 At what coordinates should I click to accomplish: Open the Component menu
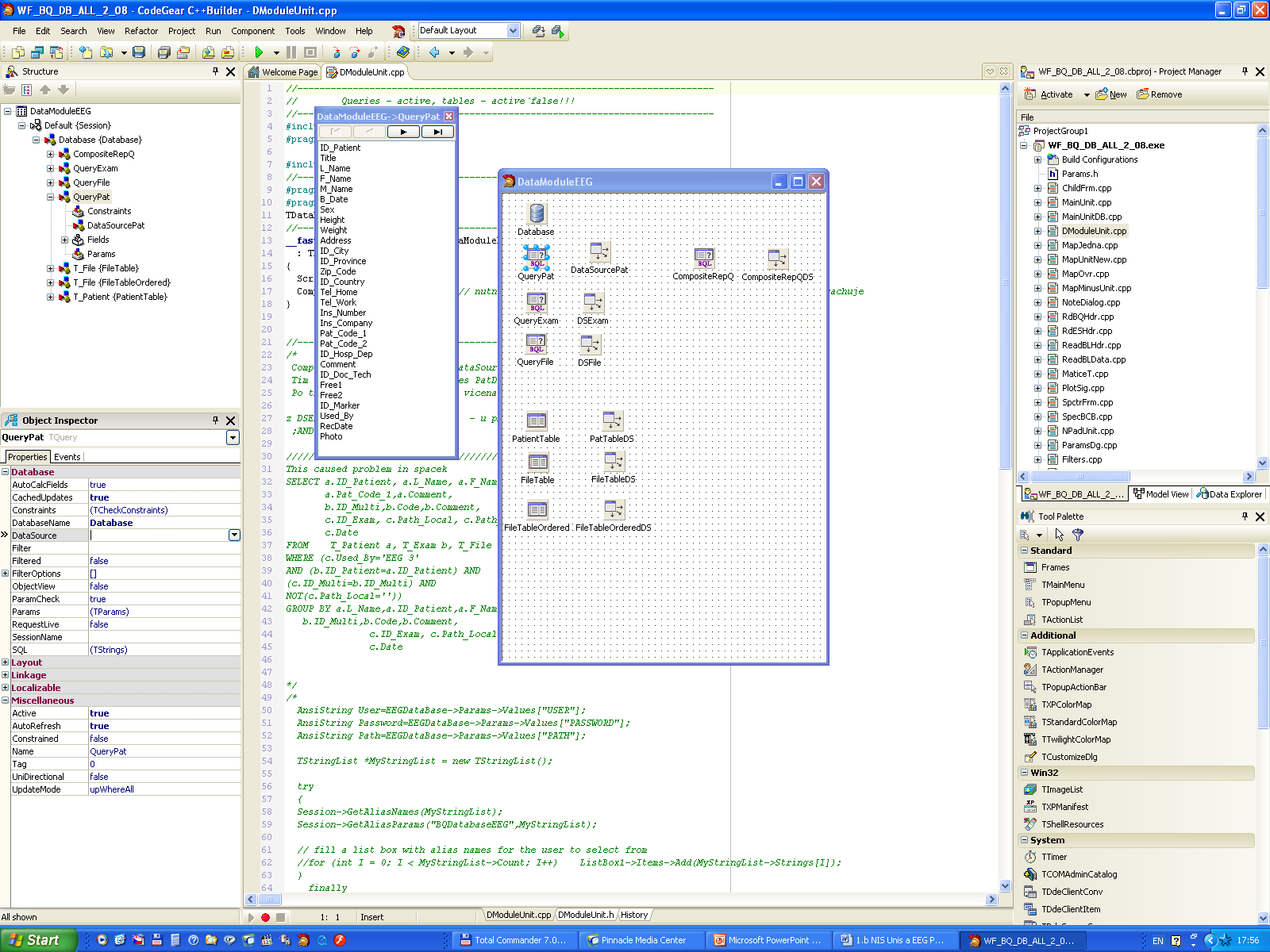point(252,31)
